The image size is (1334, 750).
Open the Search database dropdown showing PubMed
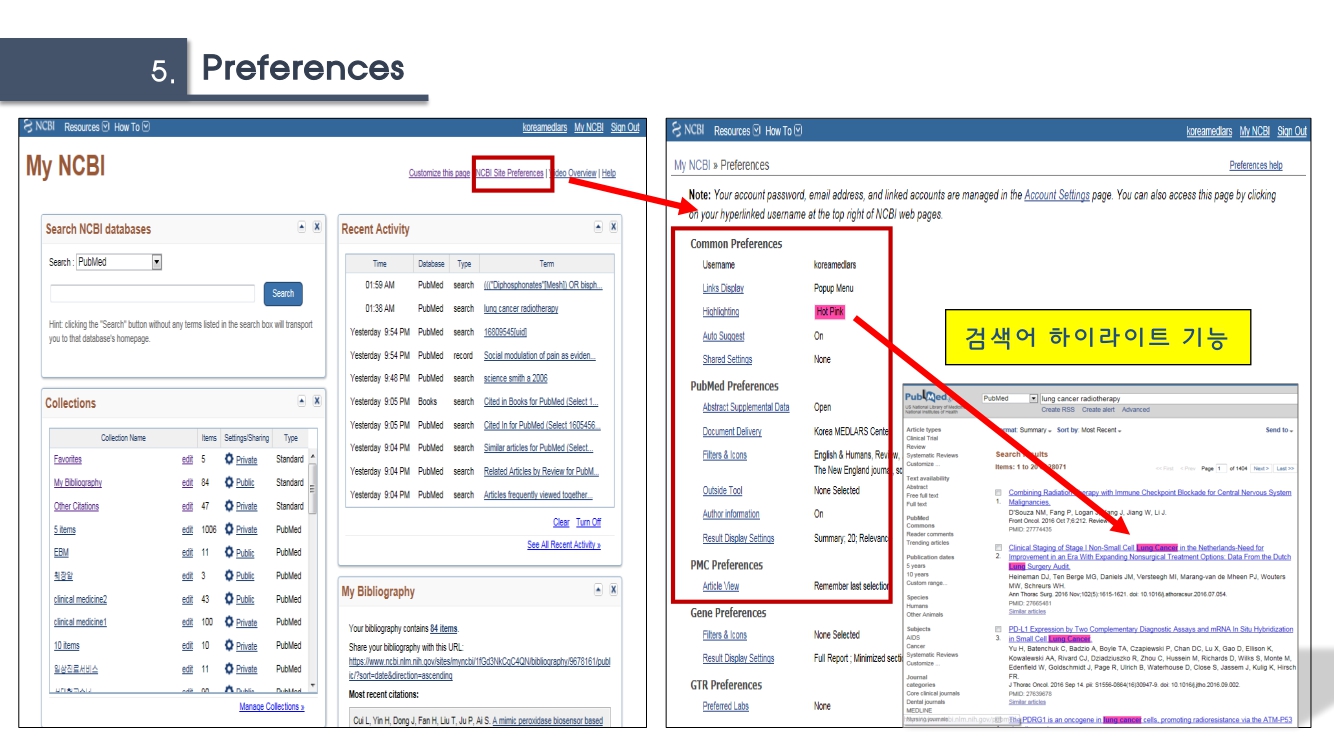pos(119,262)
